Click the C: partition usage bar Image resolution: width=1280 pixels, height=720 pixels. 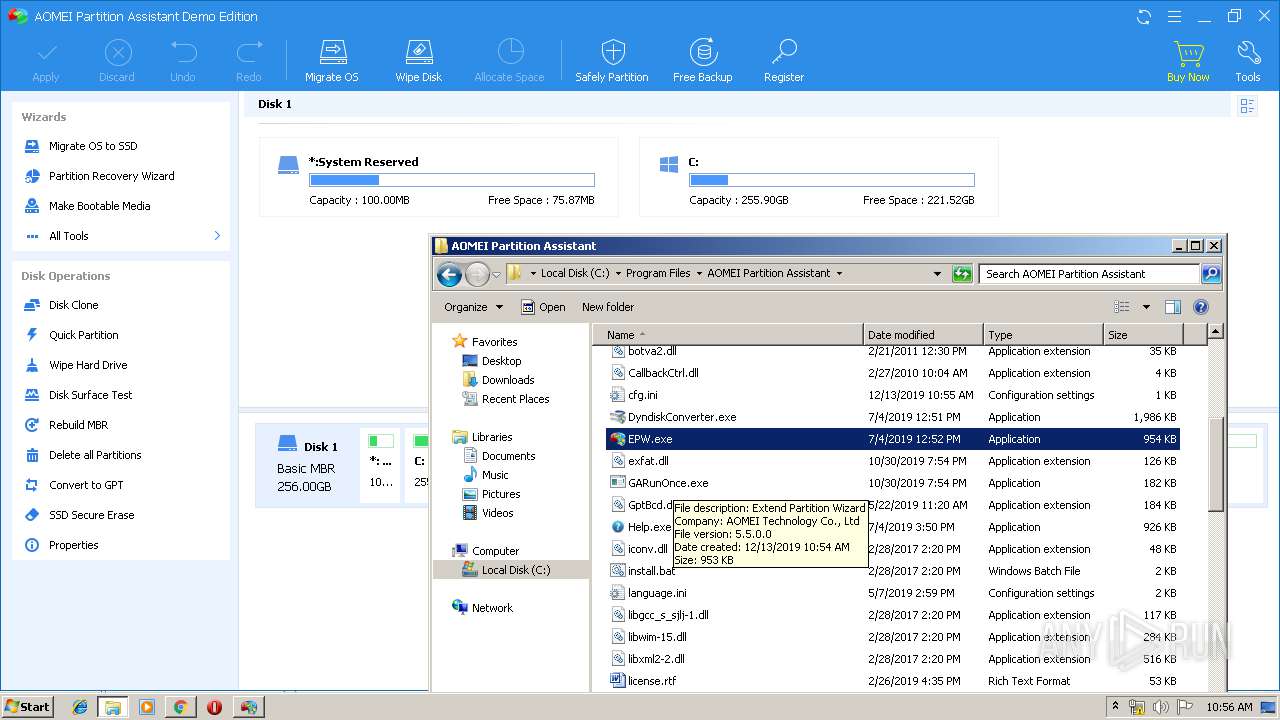[832, 181]
